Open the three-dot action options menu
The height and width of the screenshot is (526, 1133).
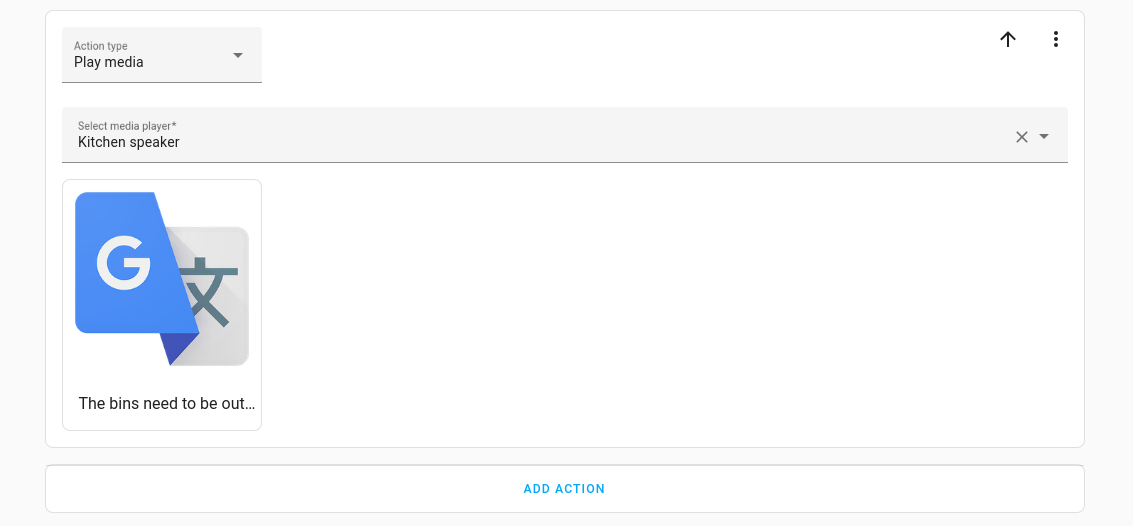point(1055,39)
